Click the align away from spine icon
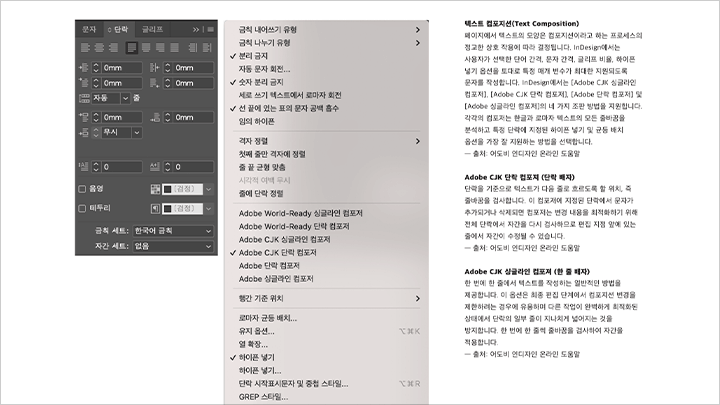 click(x=207, y=47)
